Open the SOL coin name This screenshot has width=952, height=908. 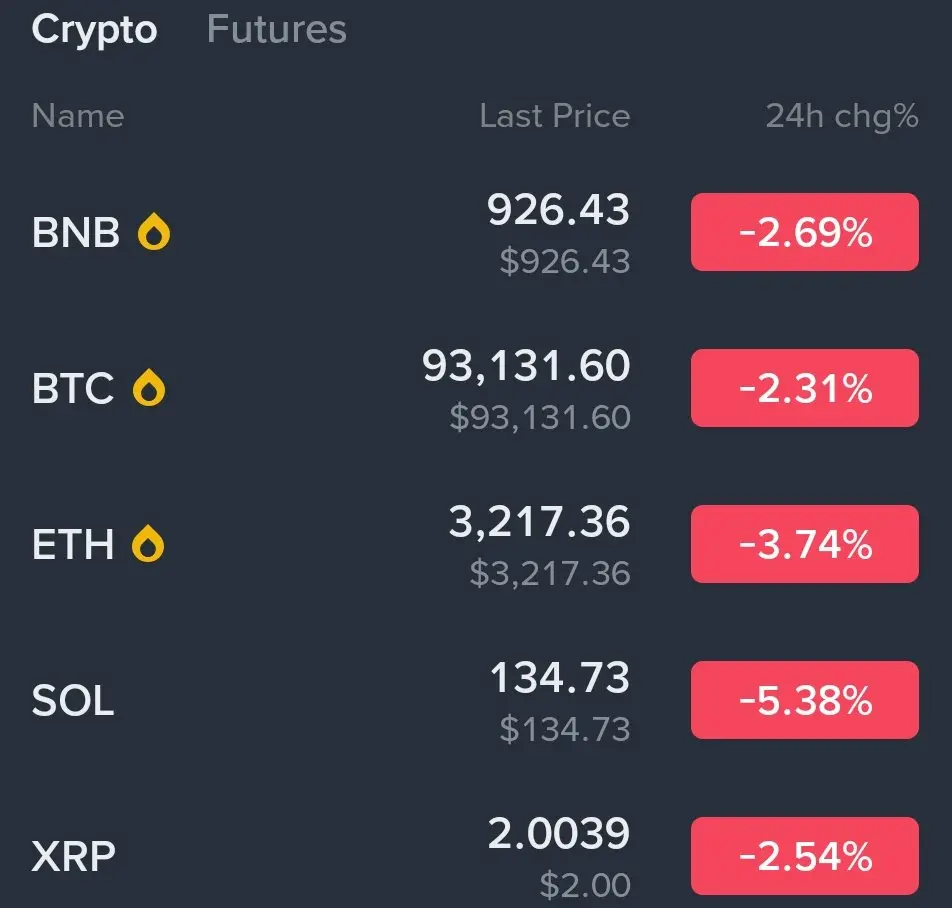click(73, 701)
